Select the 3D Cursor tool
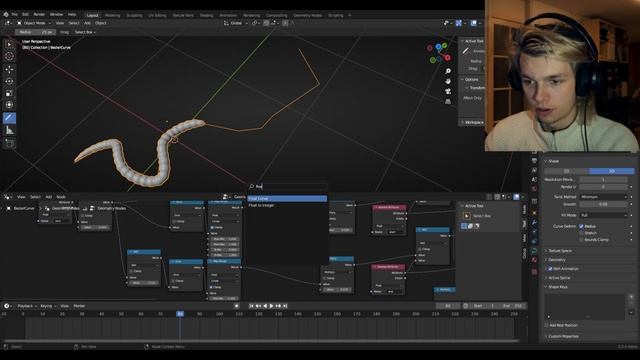 9,56
